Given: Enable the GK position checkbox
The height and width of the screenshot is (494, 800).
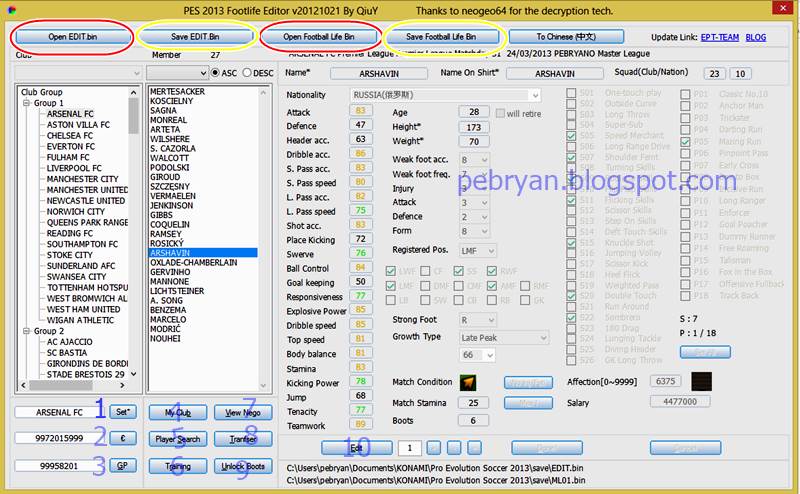Looking at the screenshot, I should point(525,300).
